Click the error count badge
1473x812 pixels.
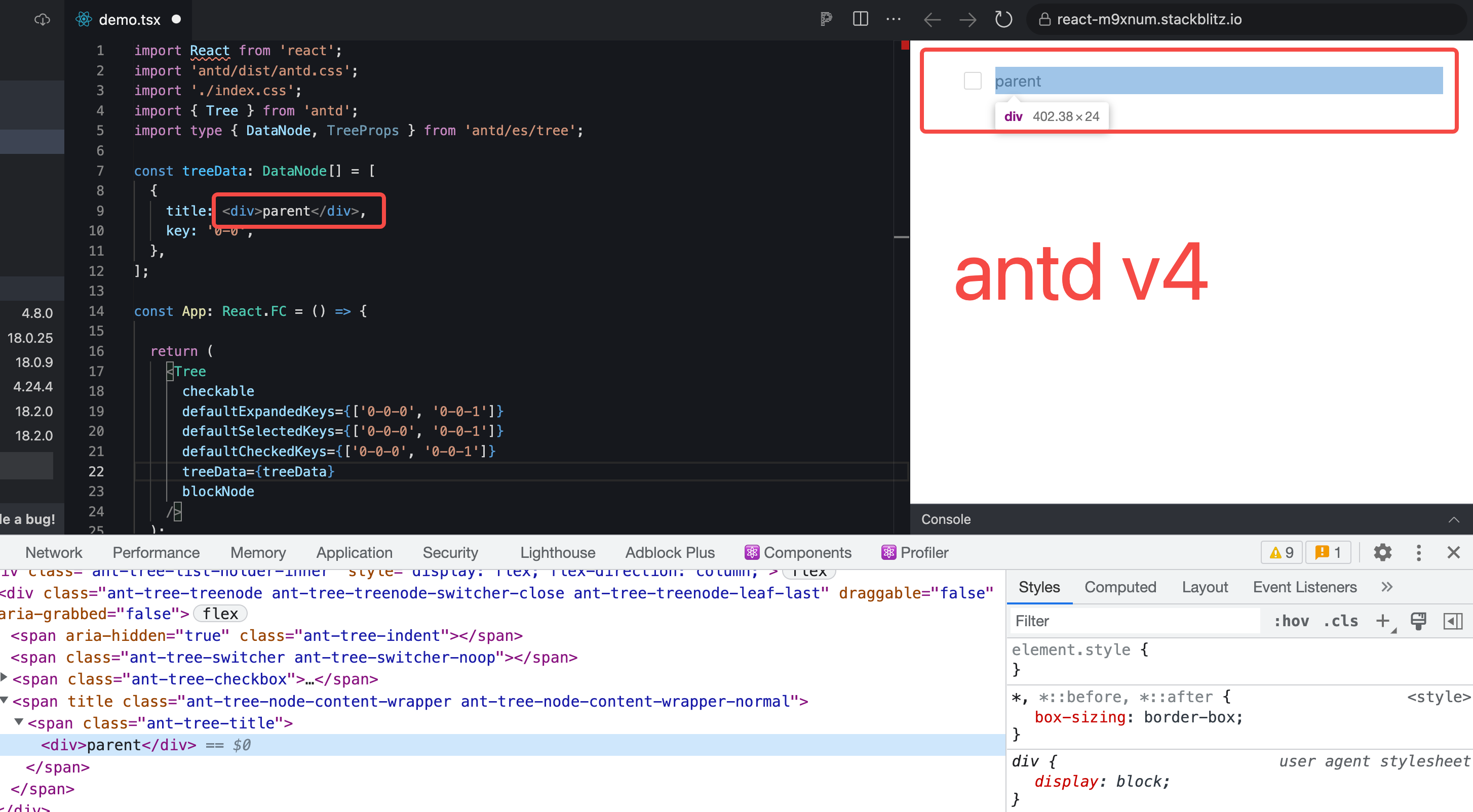click(x=1327, y=552)
